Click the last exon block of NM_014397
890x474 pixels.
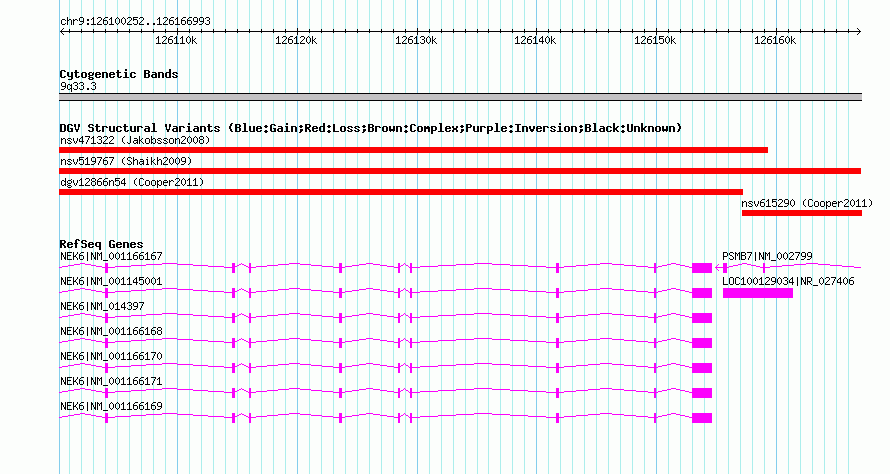tap(702, 318)
